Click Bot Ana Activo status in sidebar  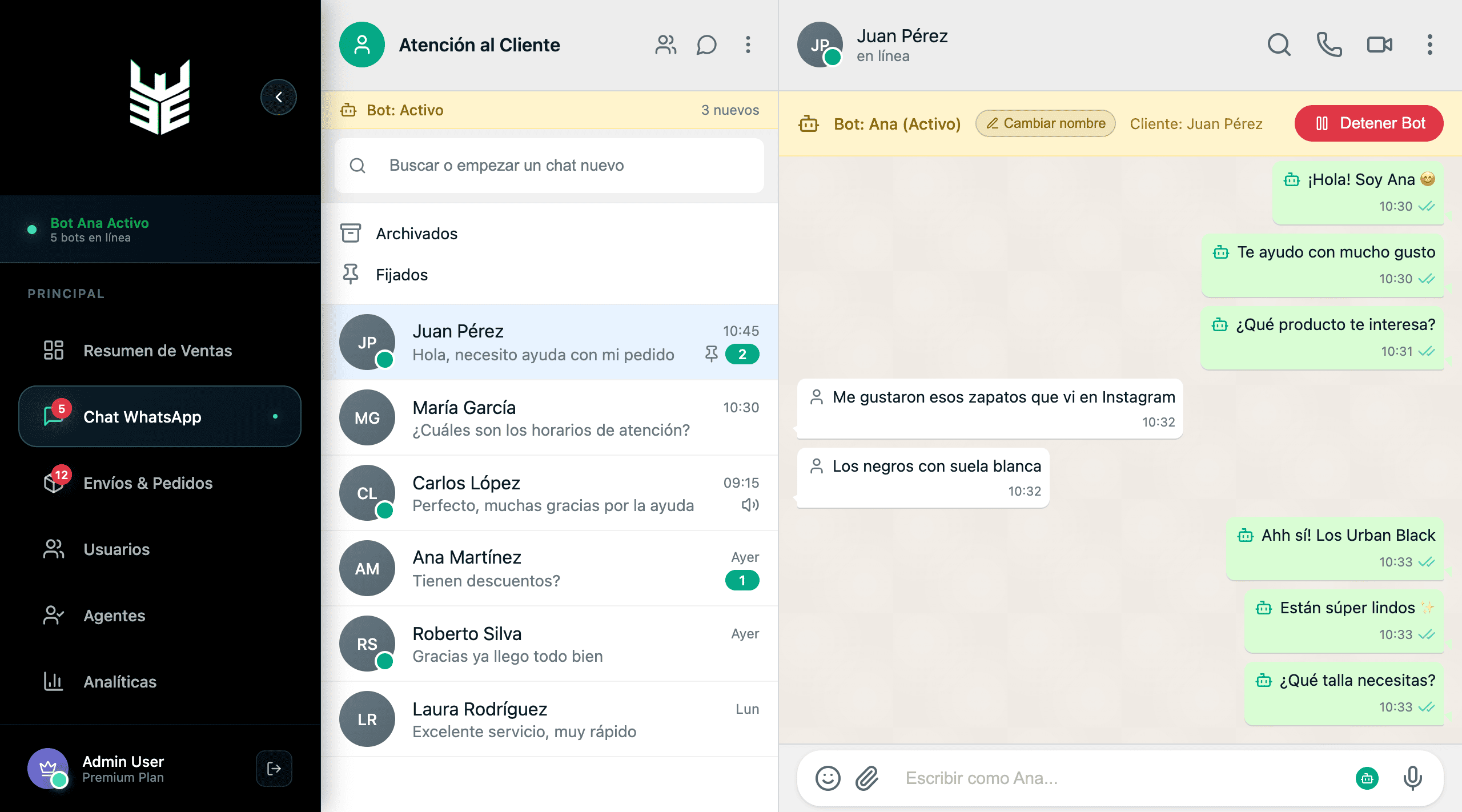click(160, 230)
